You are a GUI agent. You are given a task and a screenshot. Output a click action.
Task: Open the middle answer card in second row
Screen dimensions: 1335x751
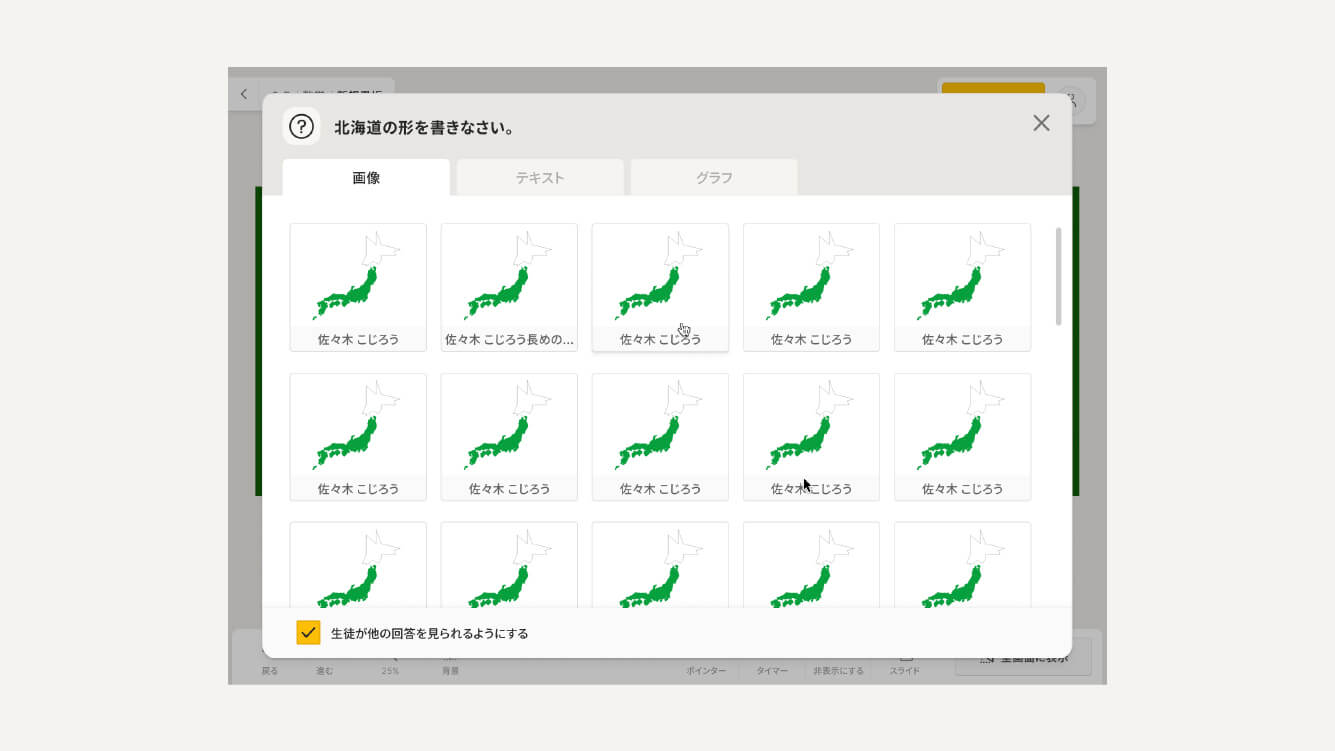[660, 436]
